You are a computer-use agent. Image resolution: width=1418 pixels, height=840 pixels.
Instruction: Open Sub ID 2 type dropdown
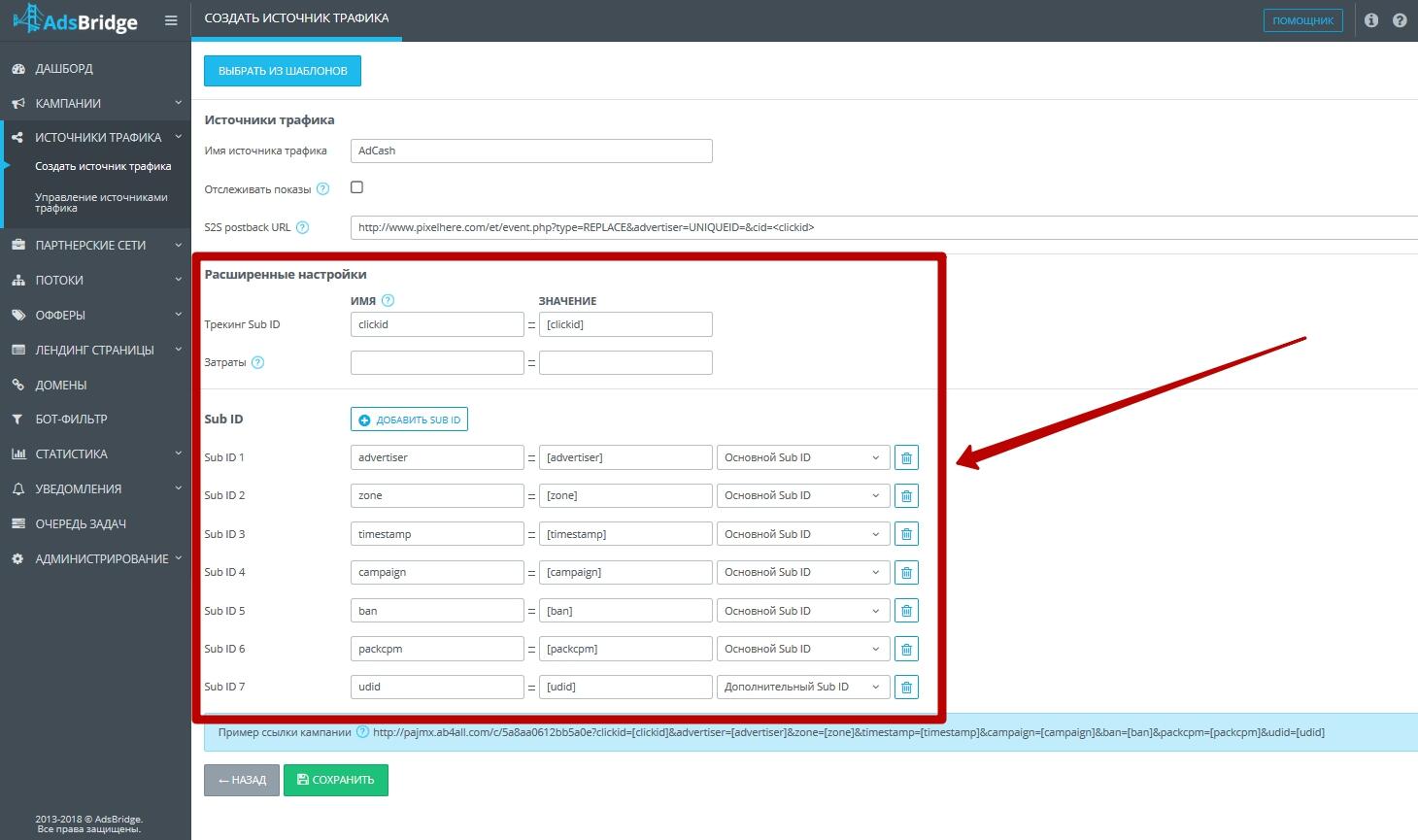point(803,496)
